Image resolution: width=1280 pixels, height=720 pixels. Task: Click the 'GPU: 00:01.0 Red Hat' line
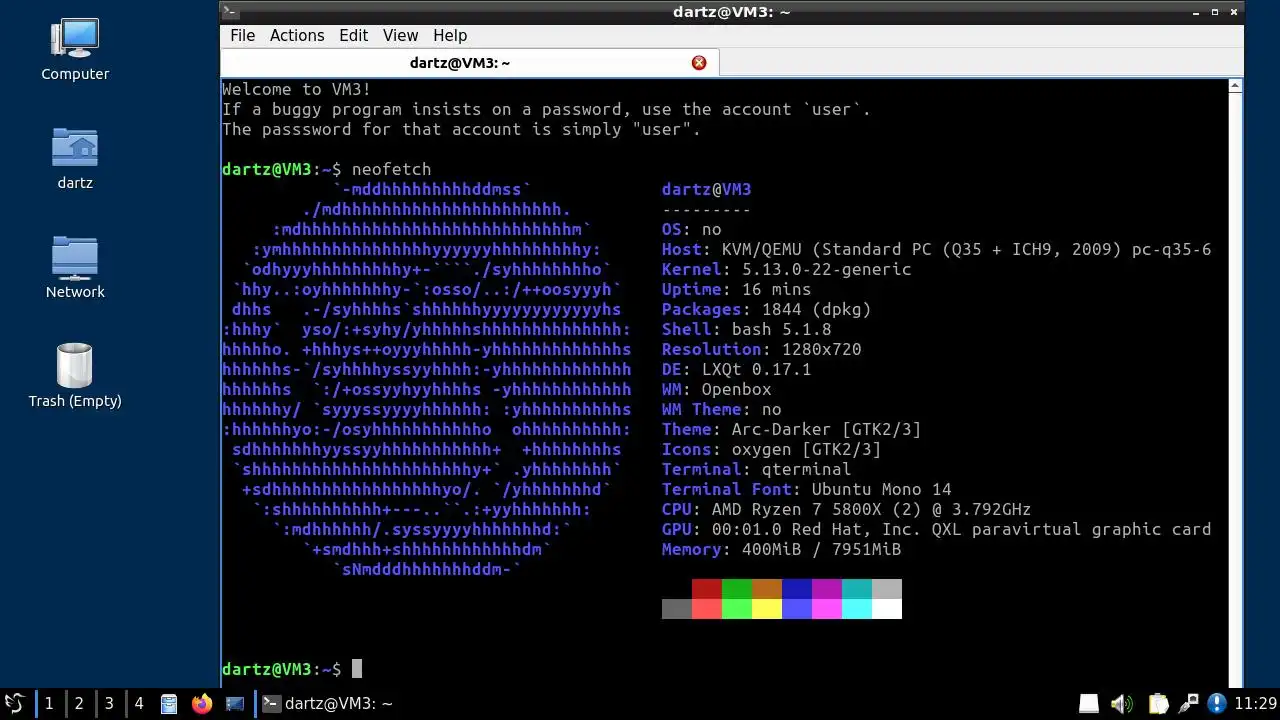[937, 529]
